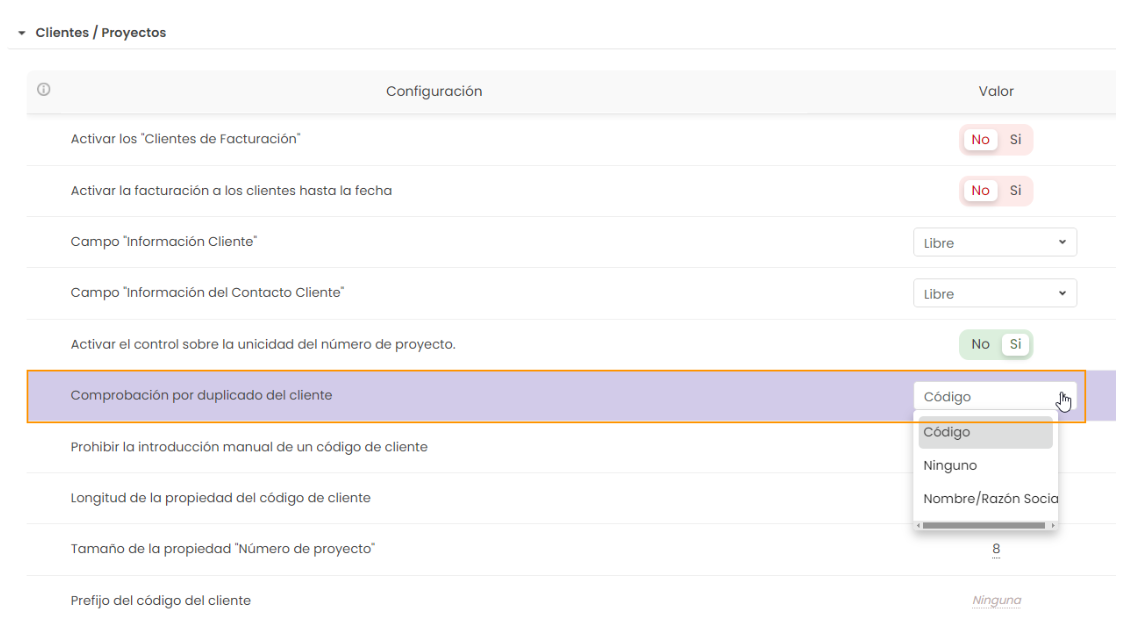Enable facturación a los clientes hasta la fecha
Screen dimensions: 1140x641
[x=1015, y=191]
